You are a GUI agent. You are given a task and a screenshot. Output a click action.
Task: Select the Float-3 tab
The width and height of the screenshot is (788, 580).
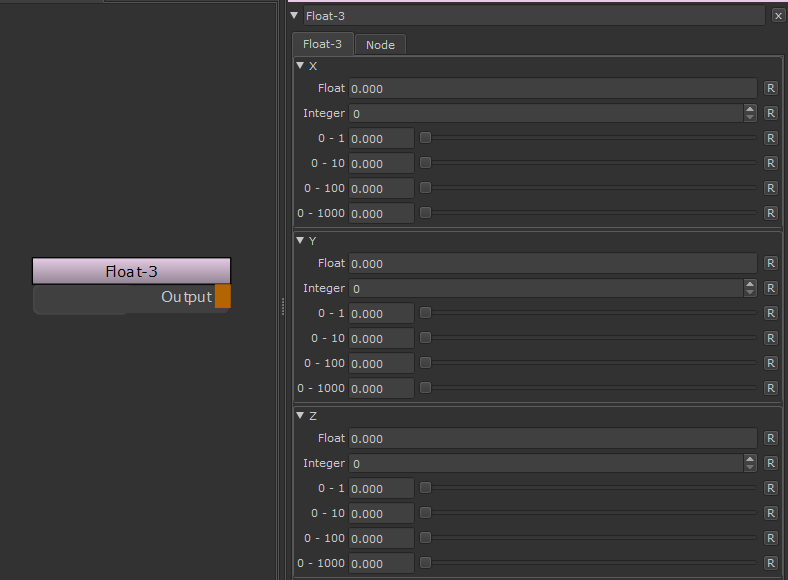click(x=322, y=44)
